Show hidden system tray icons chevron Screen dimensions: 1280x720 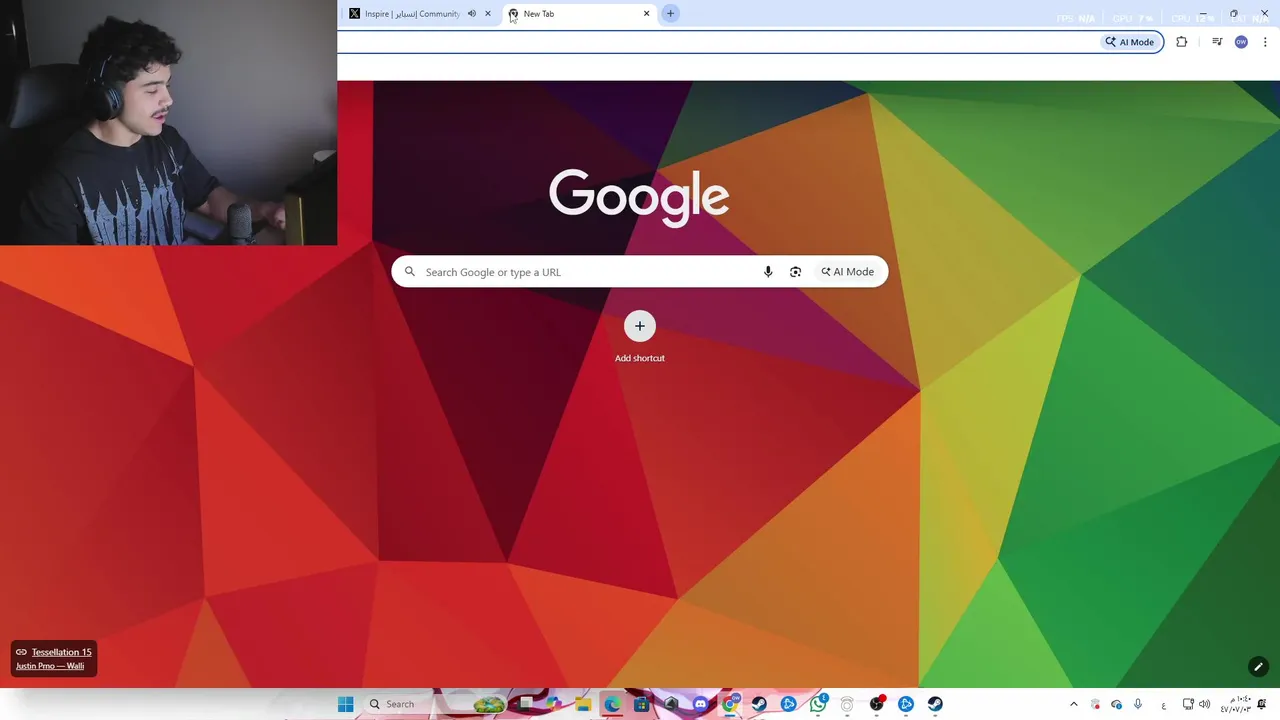tap(1074, 704)
